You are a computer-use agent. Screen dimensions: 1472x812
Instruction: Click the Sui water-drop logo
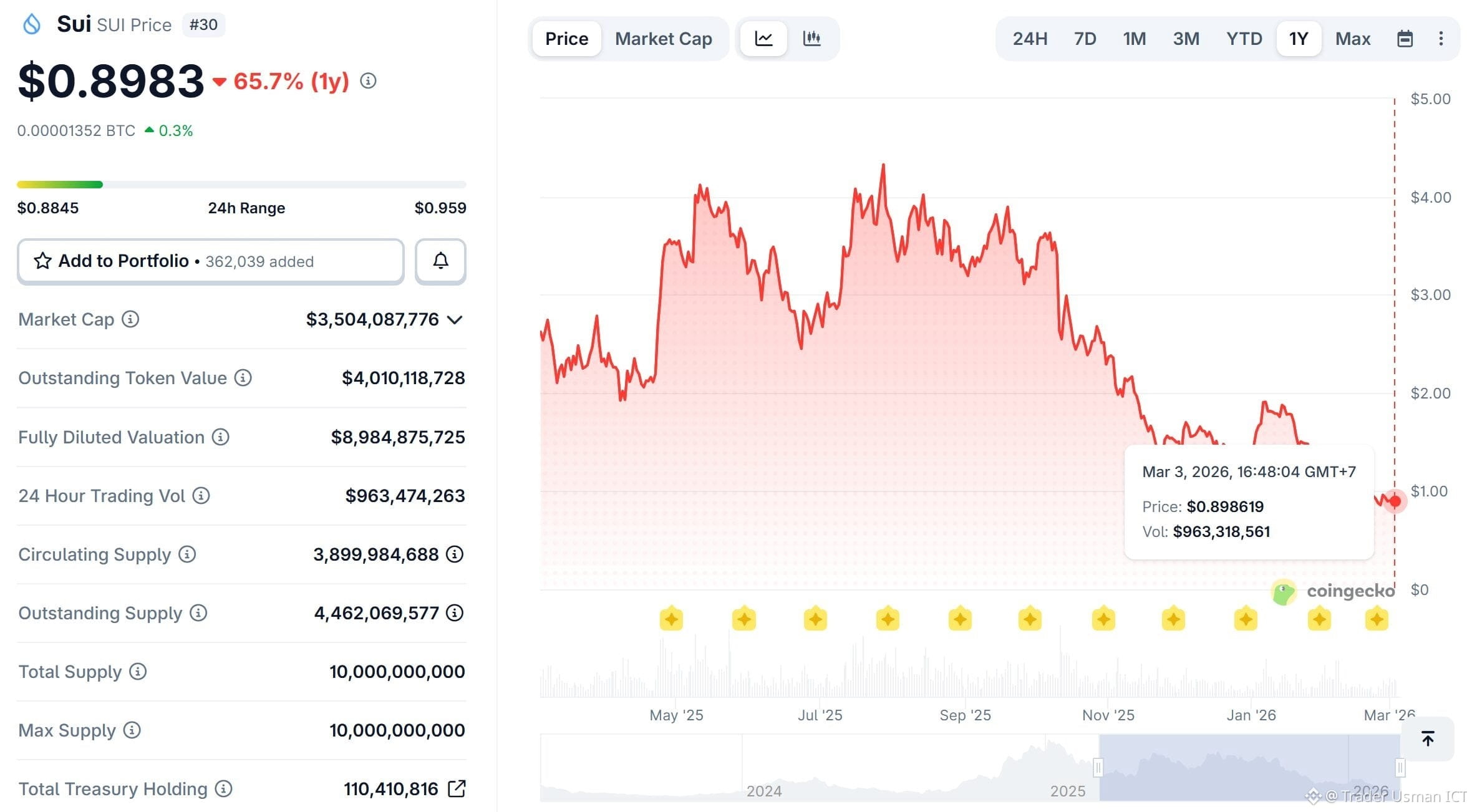[x=31, y=24]
